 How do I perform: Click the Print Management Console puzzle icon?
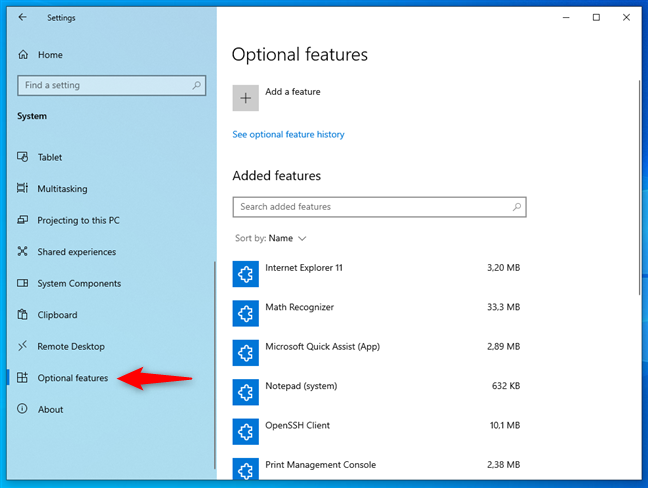pyautogui.click(x=245, y=469)
